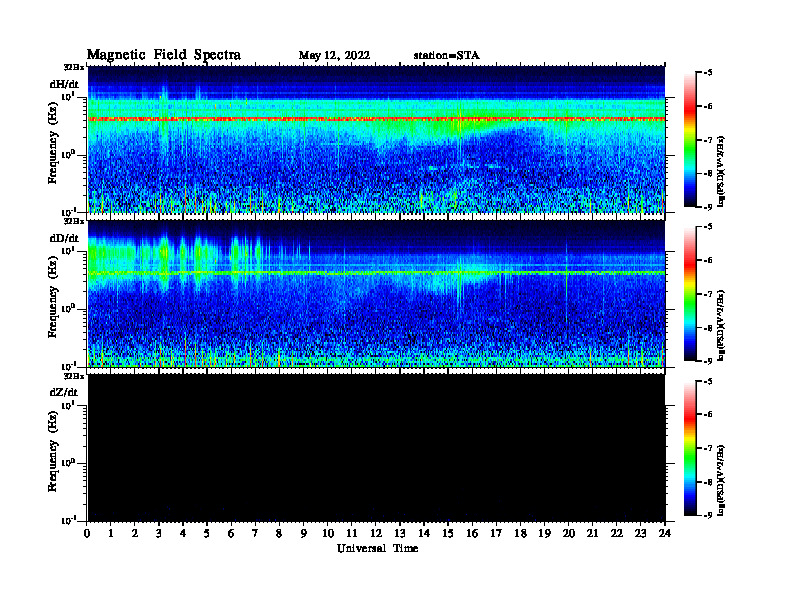792x612 pixels.
Task: Click the "-7" value on dD/dt colorbar
Action: (x=708, y=294)
